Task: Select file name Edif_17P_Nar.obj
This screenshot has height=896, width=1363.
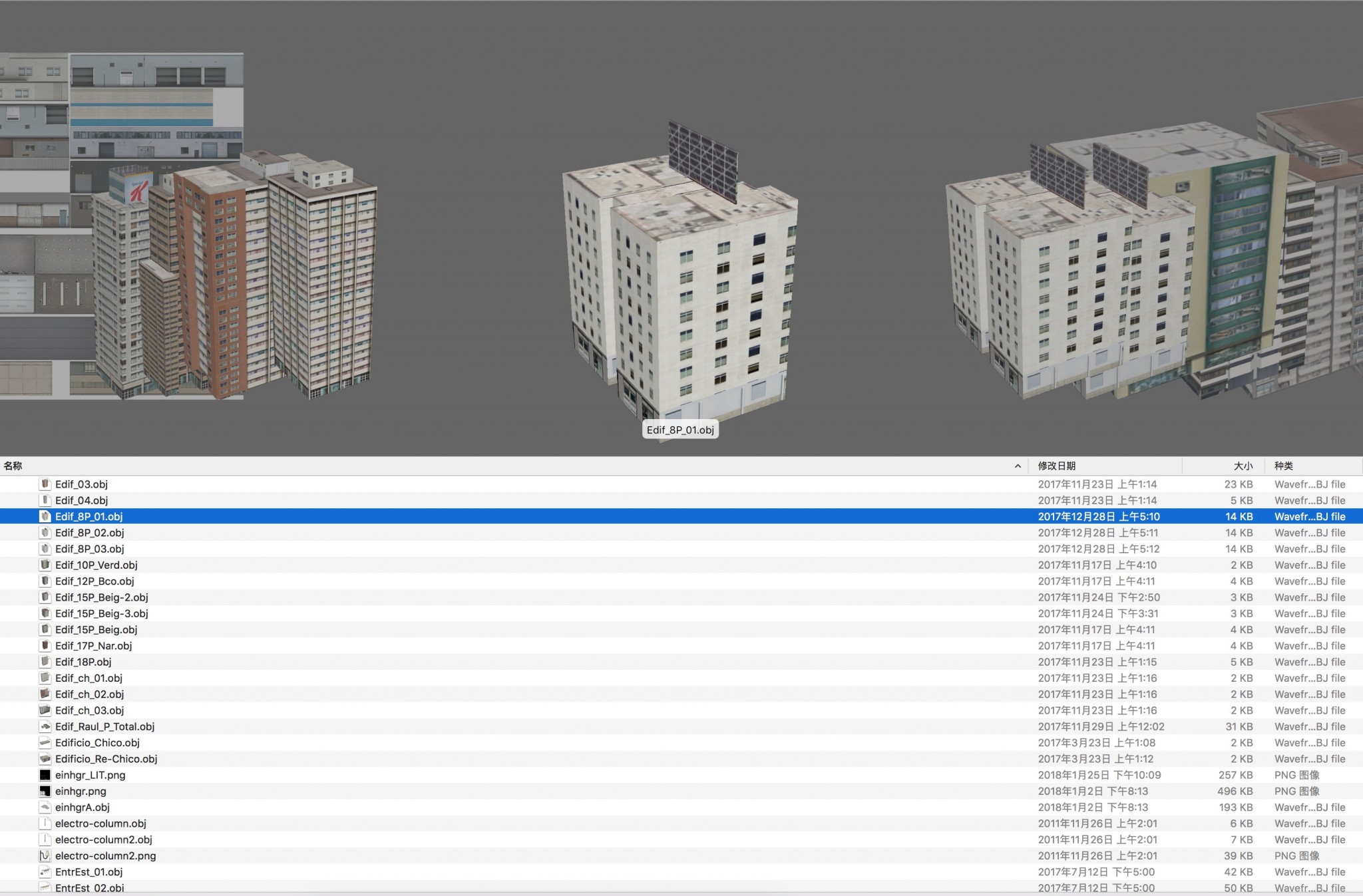Action: (x=94, y=646)
